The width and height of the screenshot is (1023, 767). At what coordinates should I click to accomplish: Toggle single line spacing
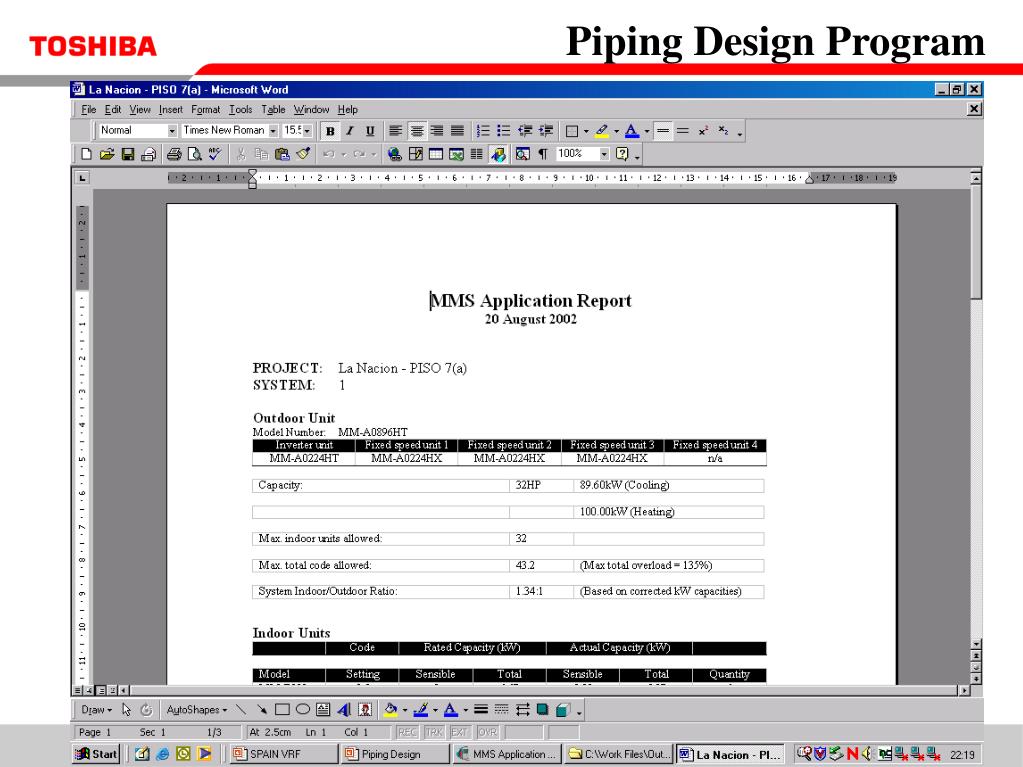pyautogui.click(x=663, y=131)
